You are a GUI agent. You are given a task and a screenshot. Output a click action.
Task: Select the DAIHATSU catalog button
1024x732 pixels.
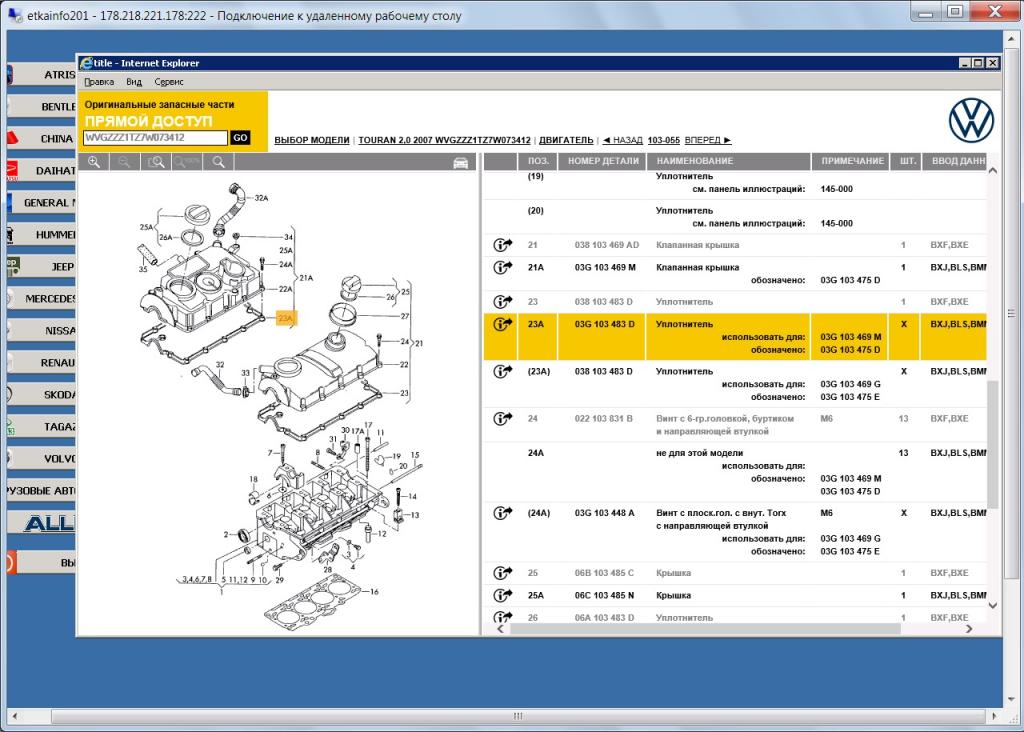pos(41,170)
